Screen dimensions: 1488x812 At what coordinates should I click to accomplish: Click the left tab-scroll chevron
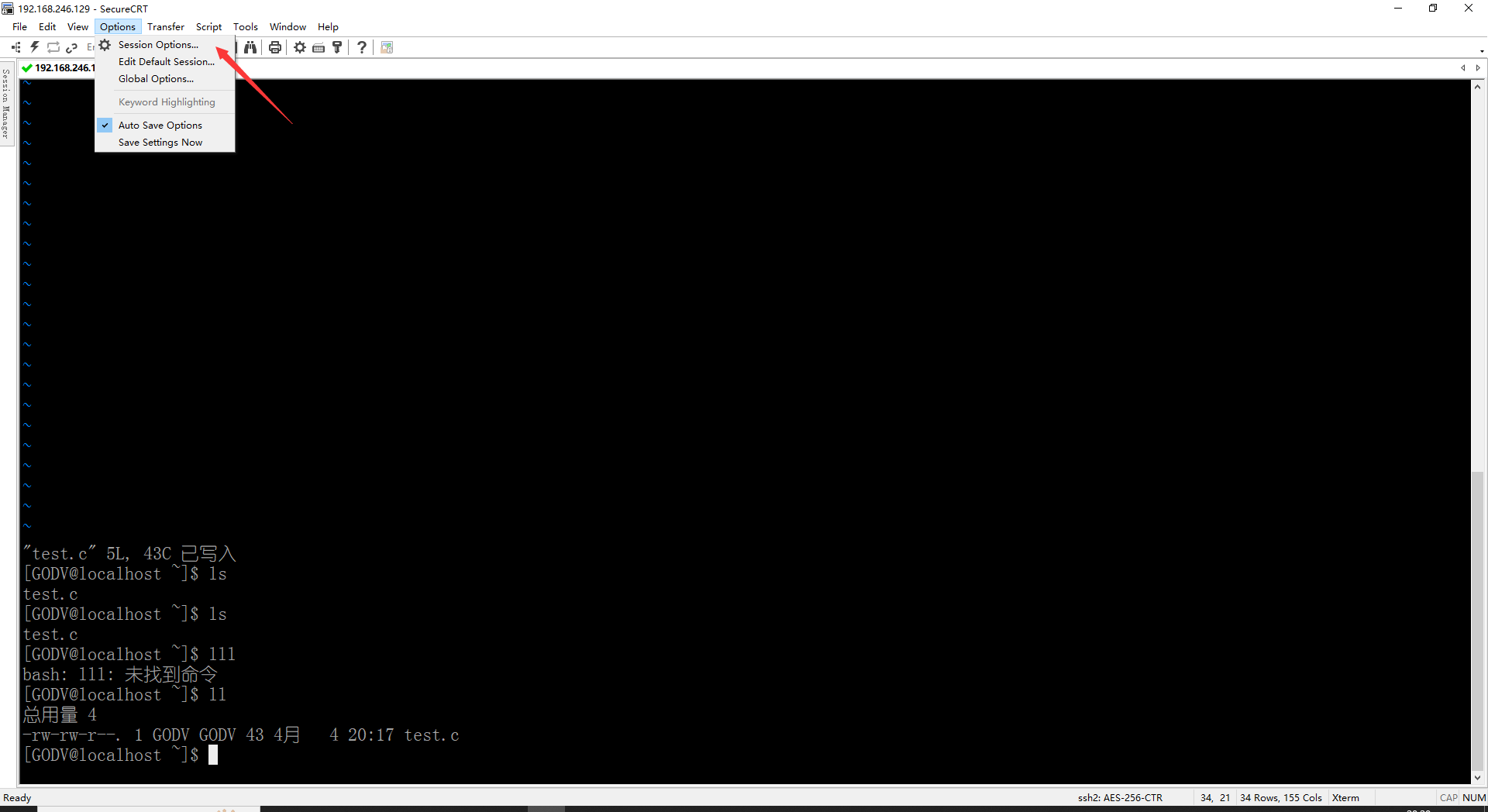[1463, 67]
